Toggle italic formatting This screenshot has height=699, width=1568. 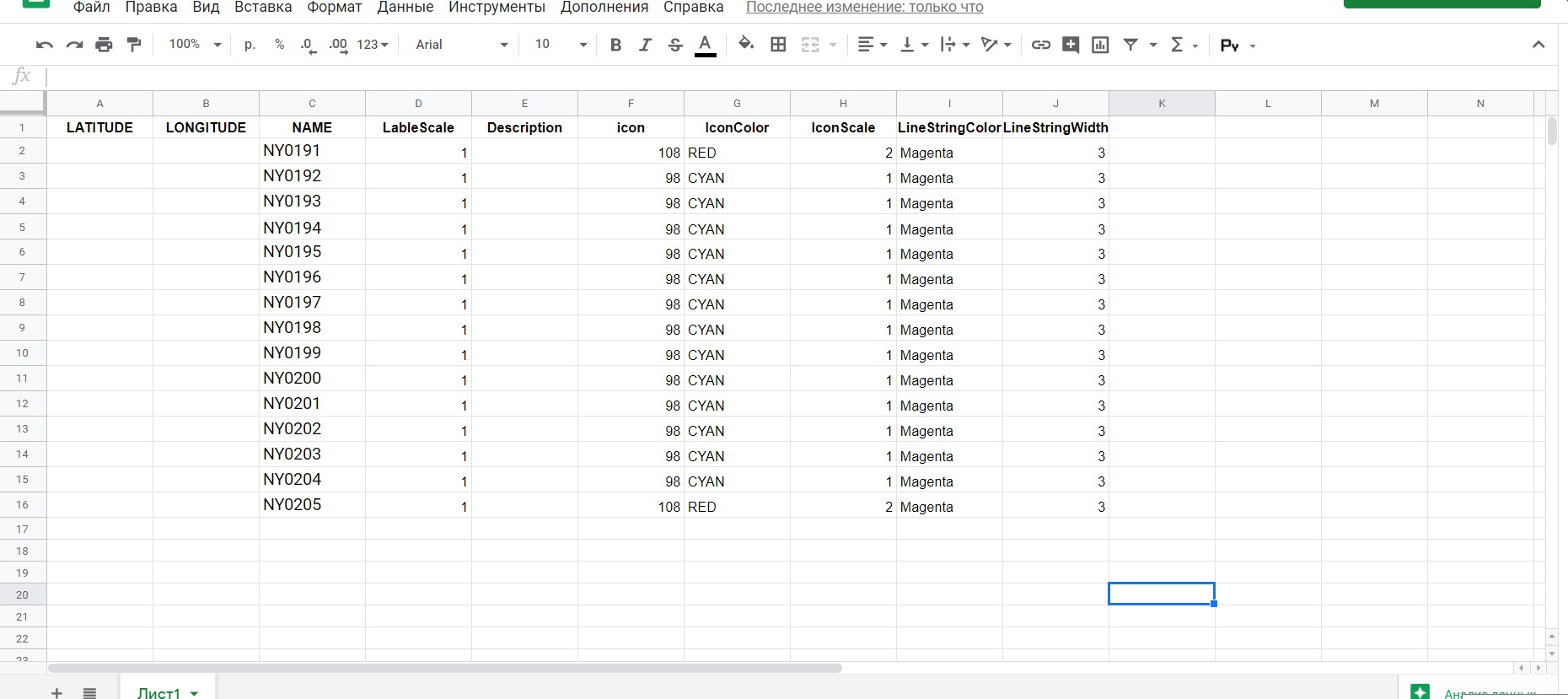[x=645, y=45]
